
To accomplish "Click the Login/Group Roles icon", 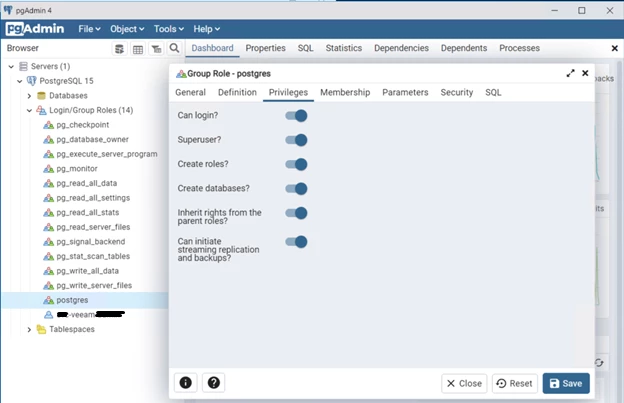I will [41, 110].
